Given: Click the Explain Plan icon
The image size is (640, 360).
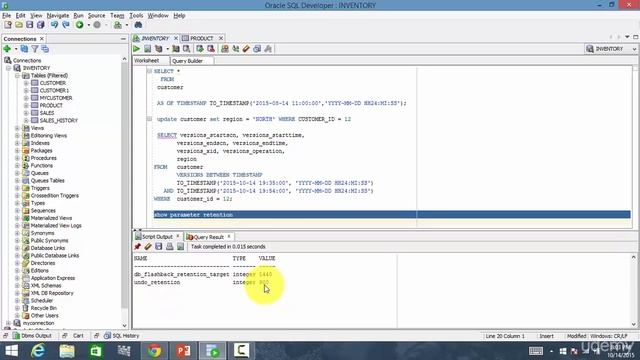Looking at the screenshot, I should 159,49.
